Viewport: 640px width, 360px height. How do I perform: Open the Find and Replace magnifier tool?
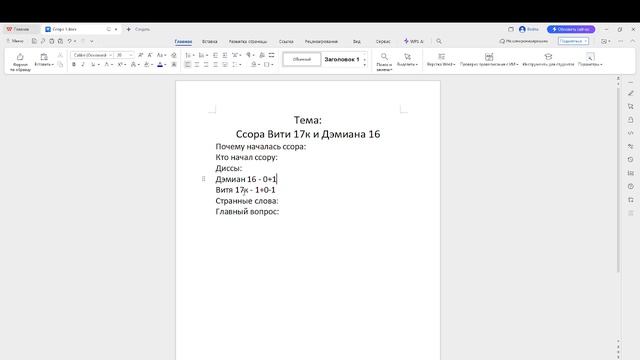384,57
